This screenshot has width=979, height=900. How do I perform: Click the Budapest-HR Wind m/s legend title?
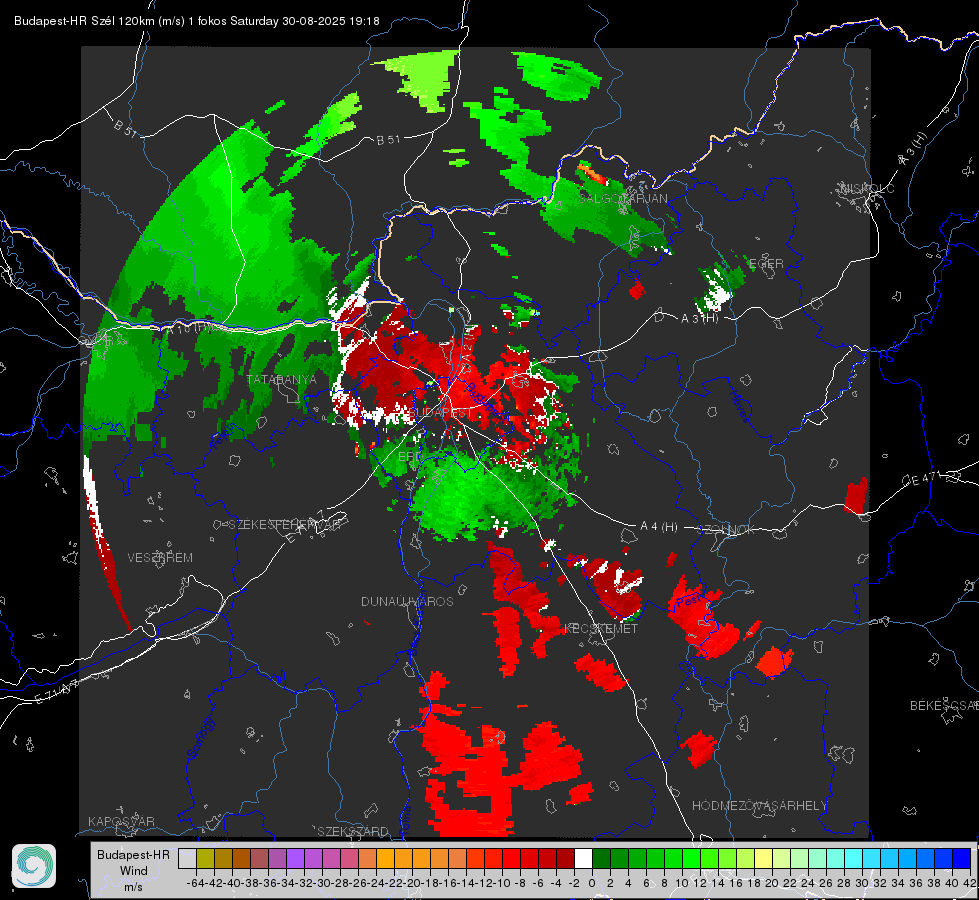[x=133, y=870]
